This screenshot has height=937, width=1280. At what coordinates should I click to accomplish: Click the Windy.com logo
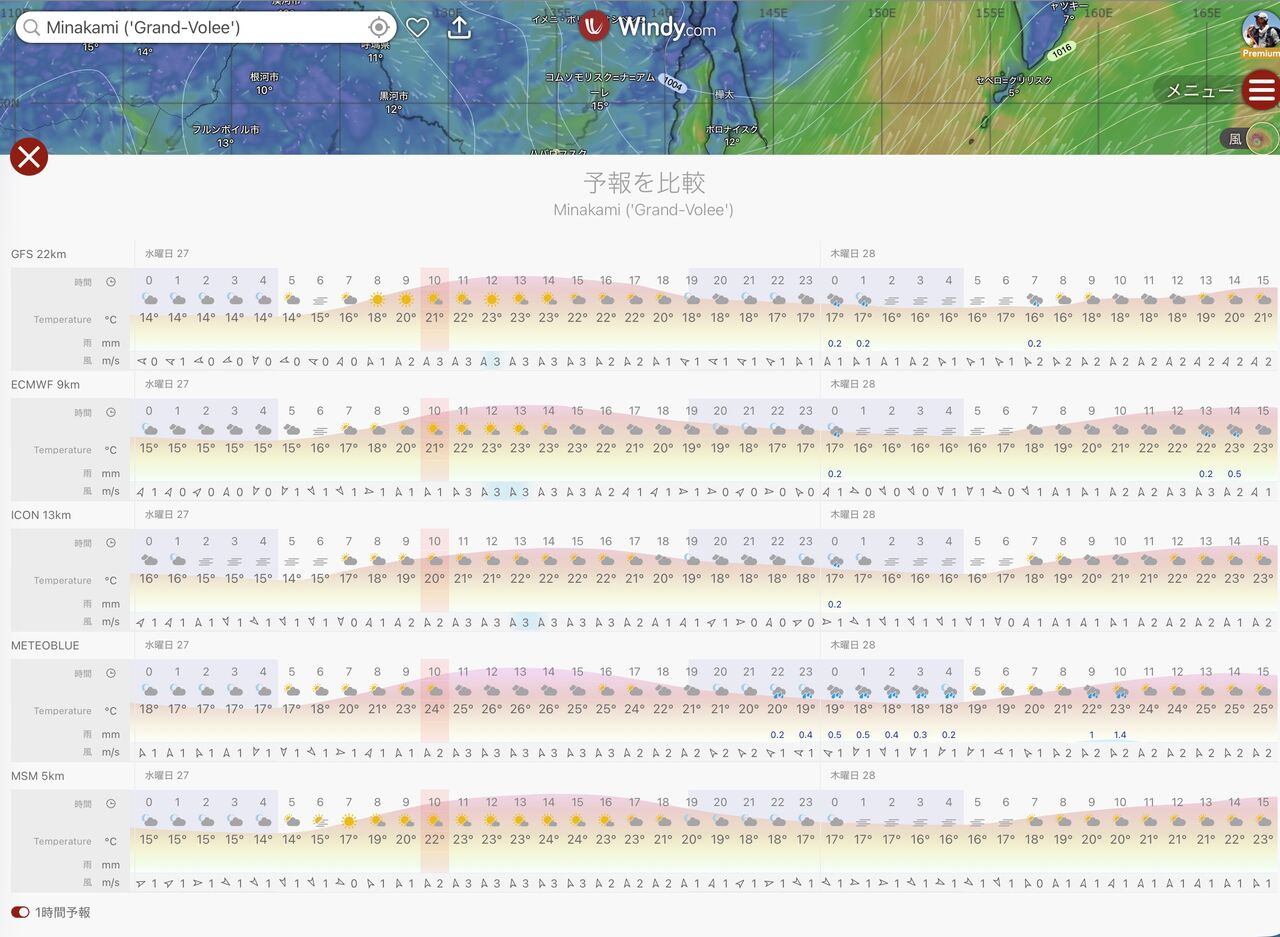point(648,26)
